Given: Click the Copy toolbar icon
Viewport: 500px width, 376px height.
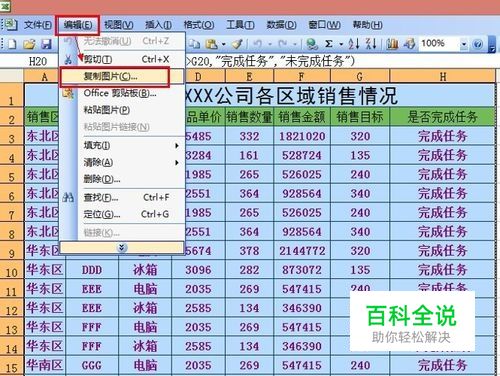Looking at the screenshot, I should (195, 44).
